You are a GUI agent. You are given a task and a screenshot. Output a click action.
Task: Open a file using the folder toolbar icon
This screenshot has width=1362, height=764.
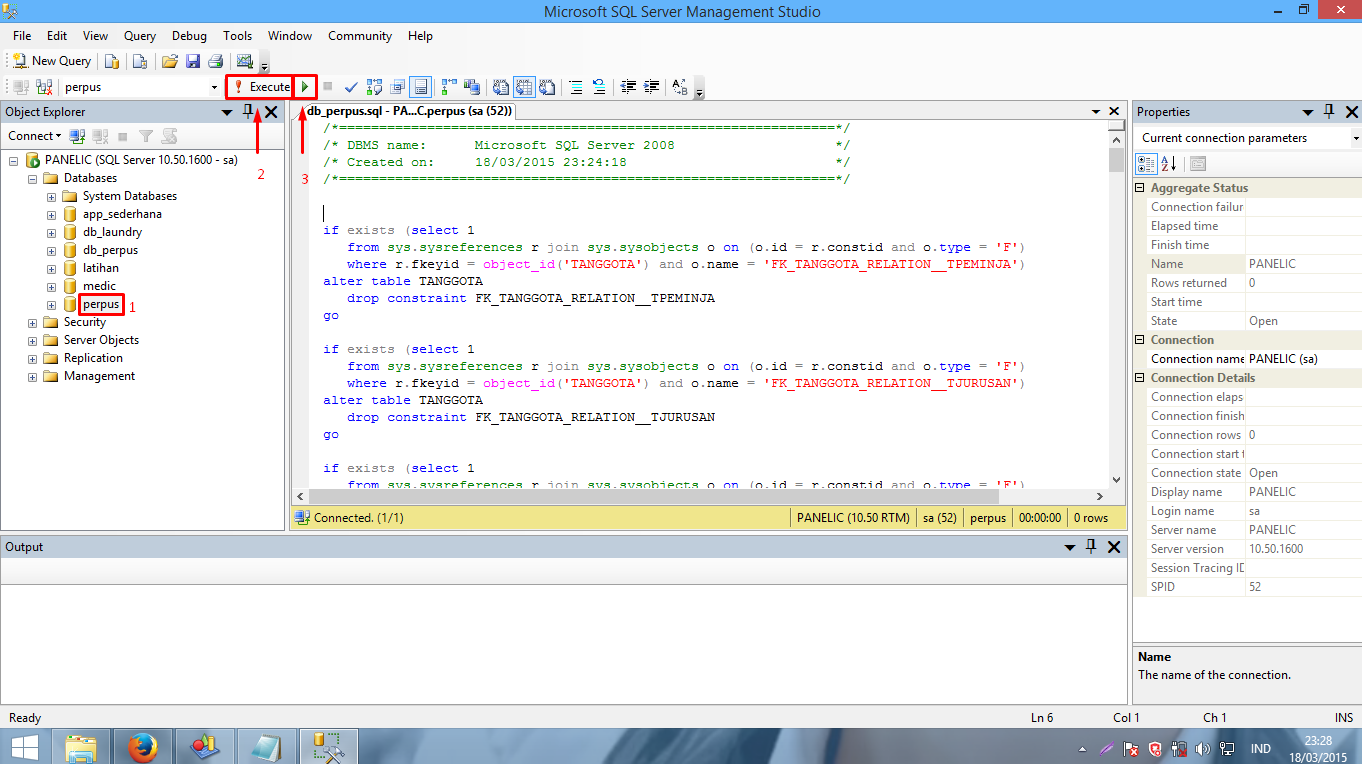pos(170,60)
